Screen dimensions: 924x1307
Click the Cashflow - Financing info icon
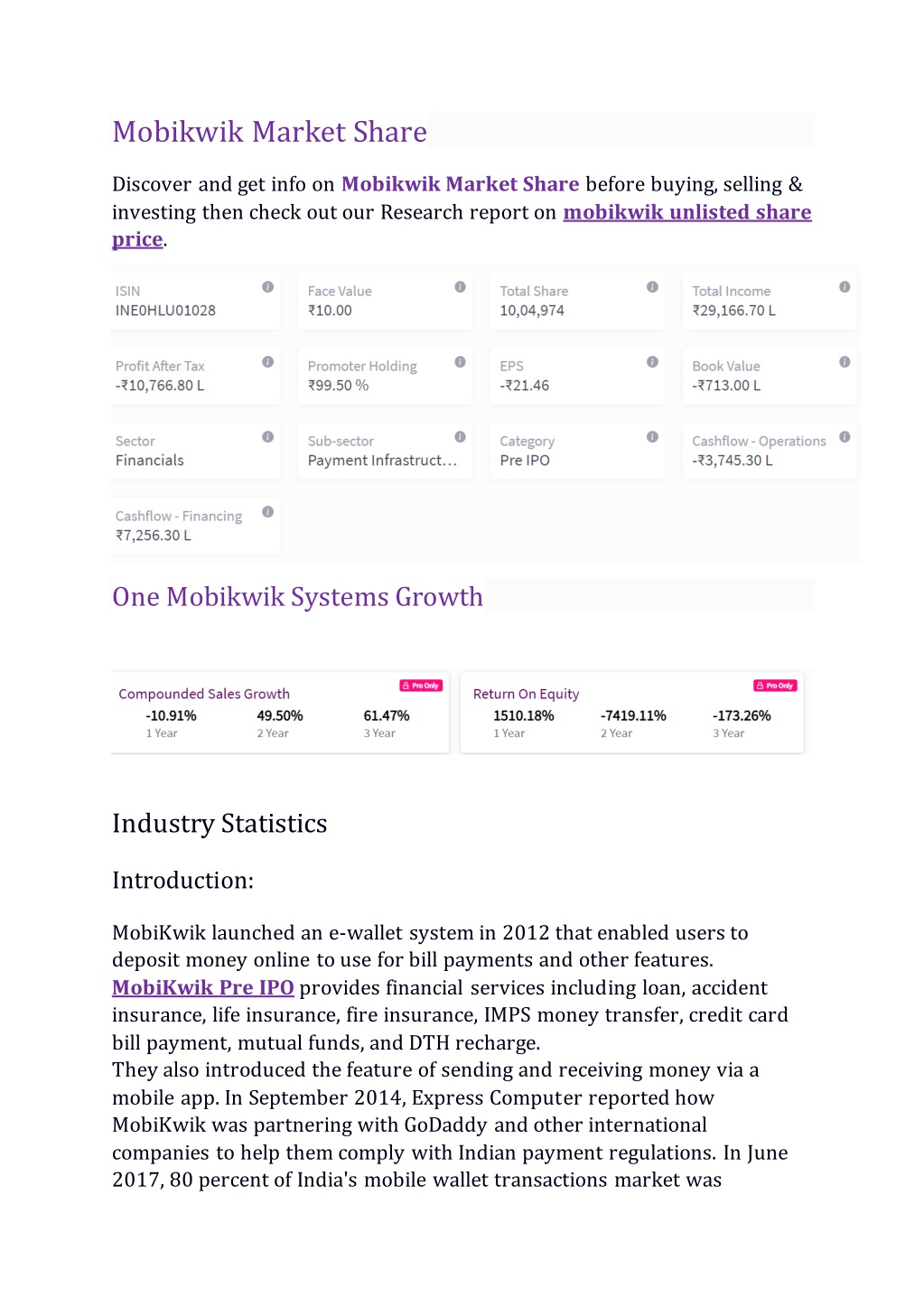click(267, 512)
